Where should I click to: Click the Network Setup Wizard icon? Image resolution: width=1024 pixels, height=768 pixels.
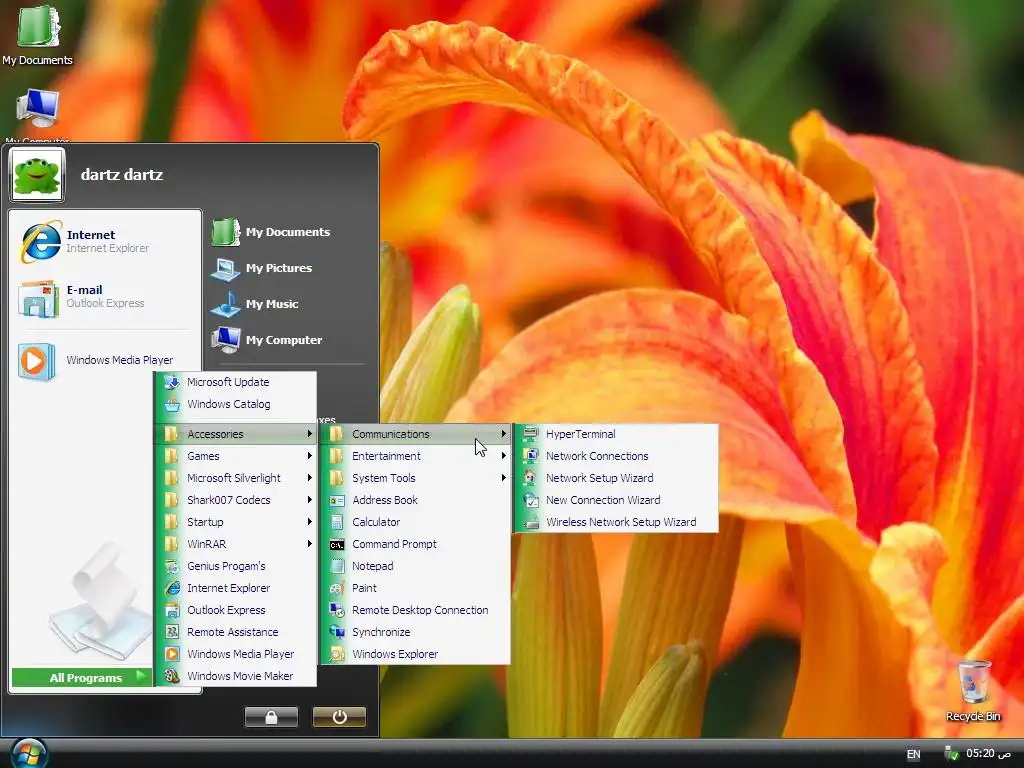click(532, 478)
